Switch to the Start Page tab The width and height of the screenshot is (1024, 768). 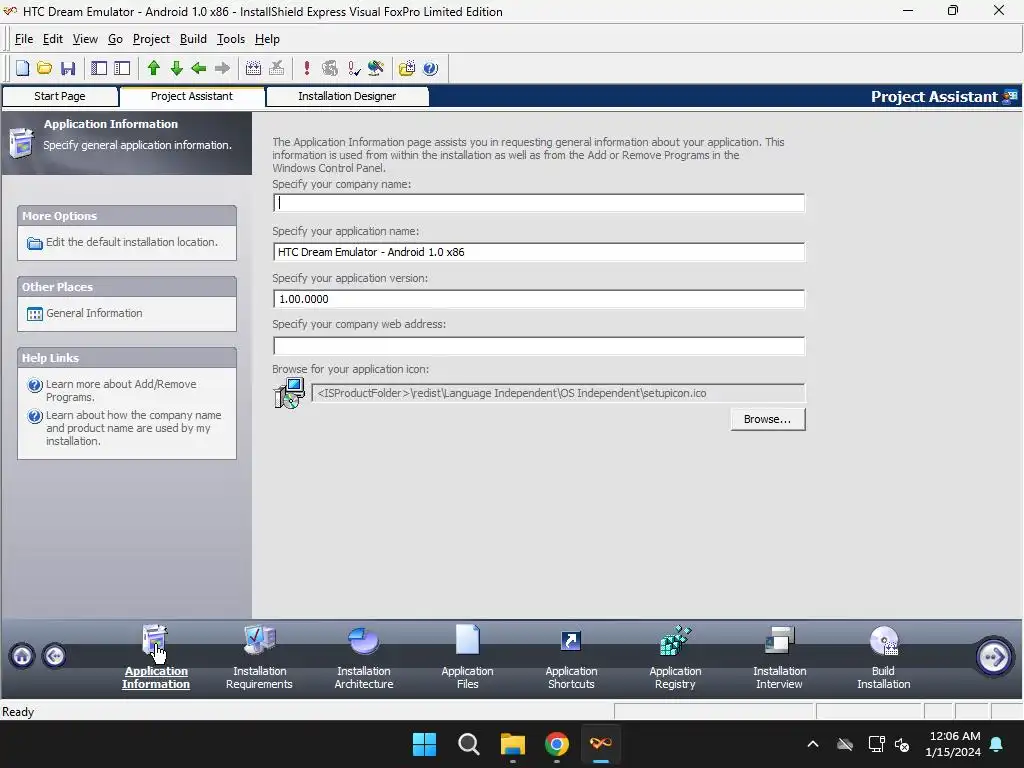click(60, 97)
